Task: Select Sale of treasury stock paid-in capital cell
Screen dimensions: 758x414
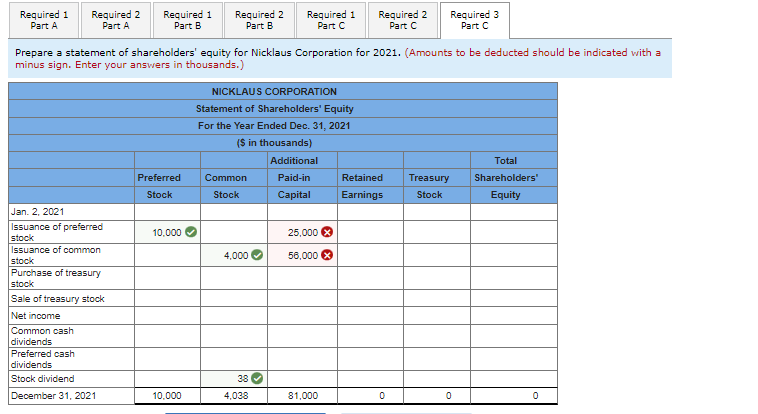Action: [x=303, y=298]
